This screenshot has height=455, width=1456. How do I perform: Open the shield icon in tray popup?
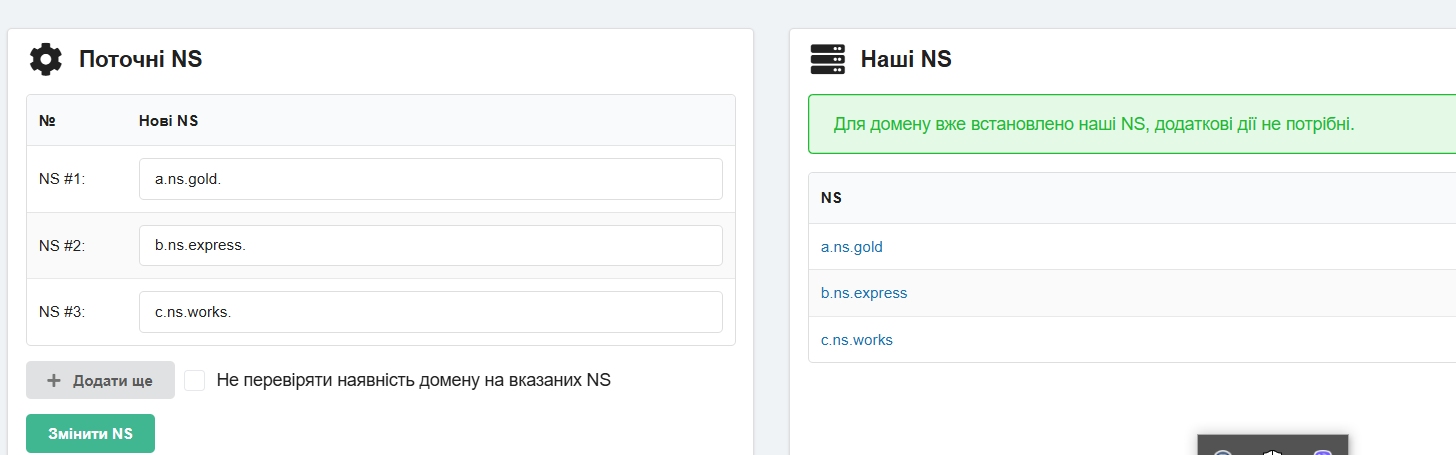click(1271, 452)
